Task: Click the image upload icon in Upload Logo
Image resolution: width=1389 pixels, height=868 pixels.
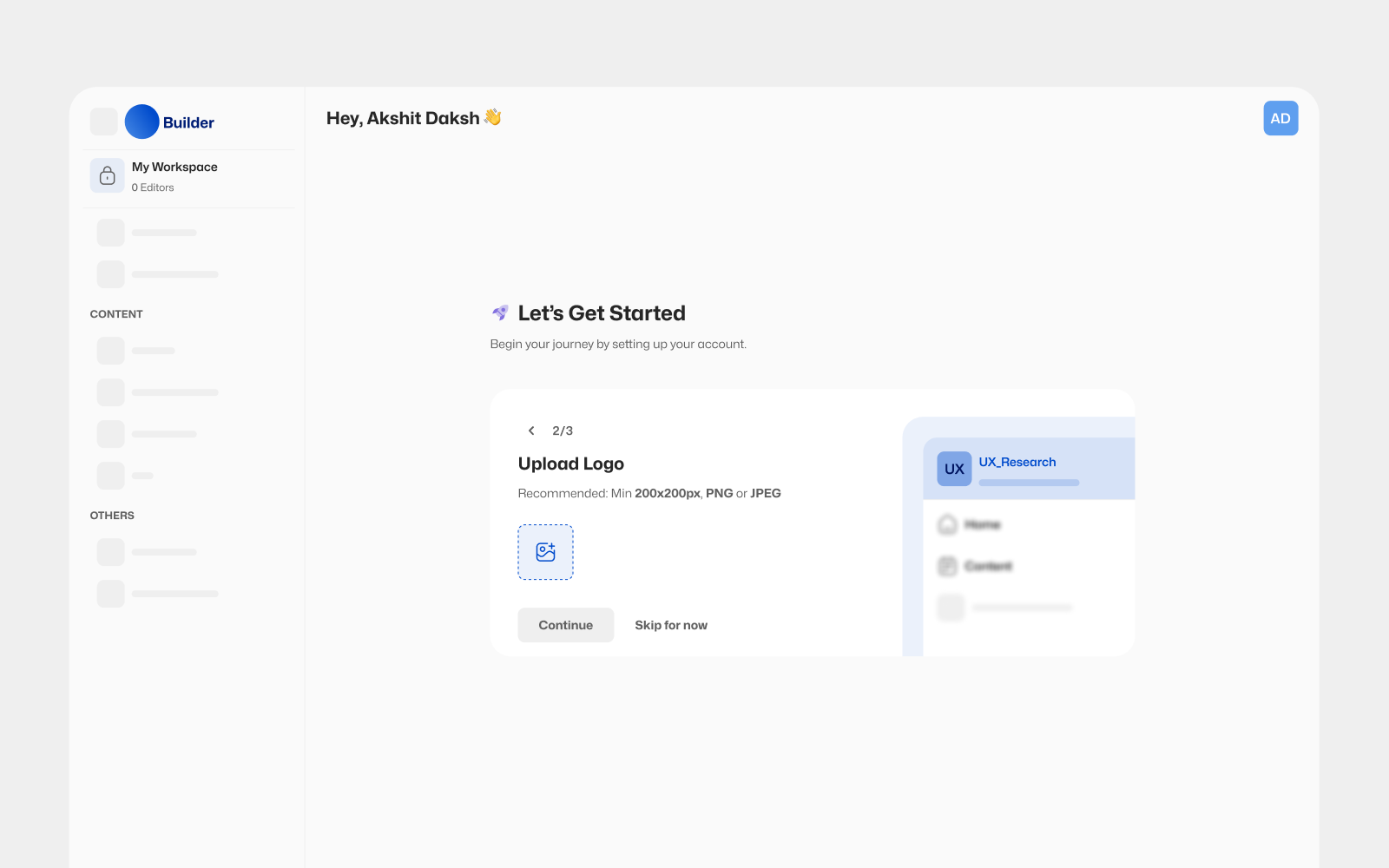Action: (x=545, y=552)
